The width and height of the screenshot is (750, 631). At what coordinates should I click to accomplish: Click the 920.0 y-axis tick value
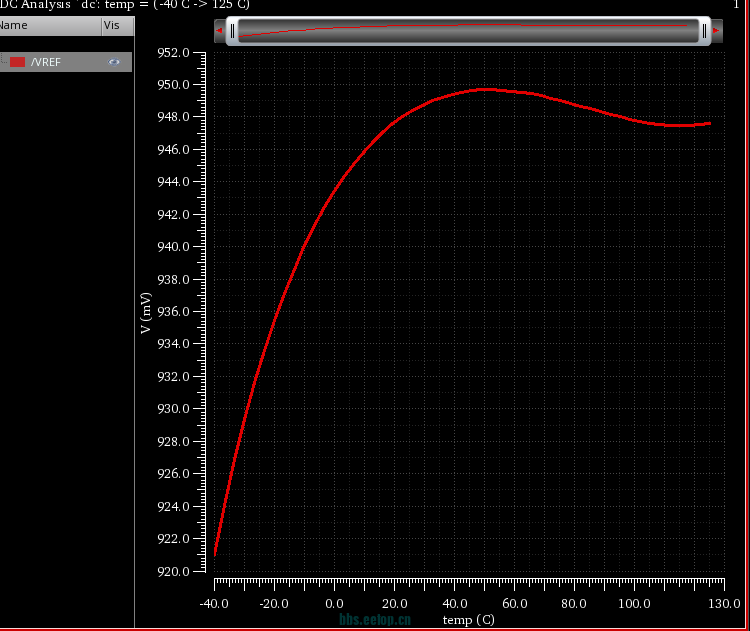[174, 572]
